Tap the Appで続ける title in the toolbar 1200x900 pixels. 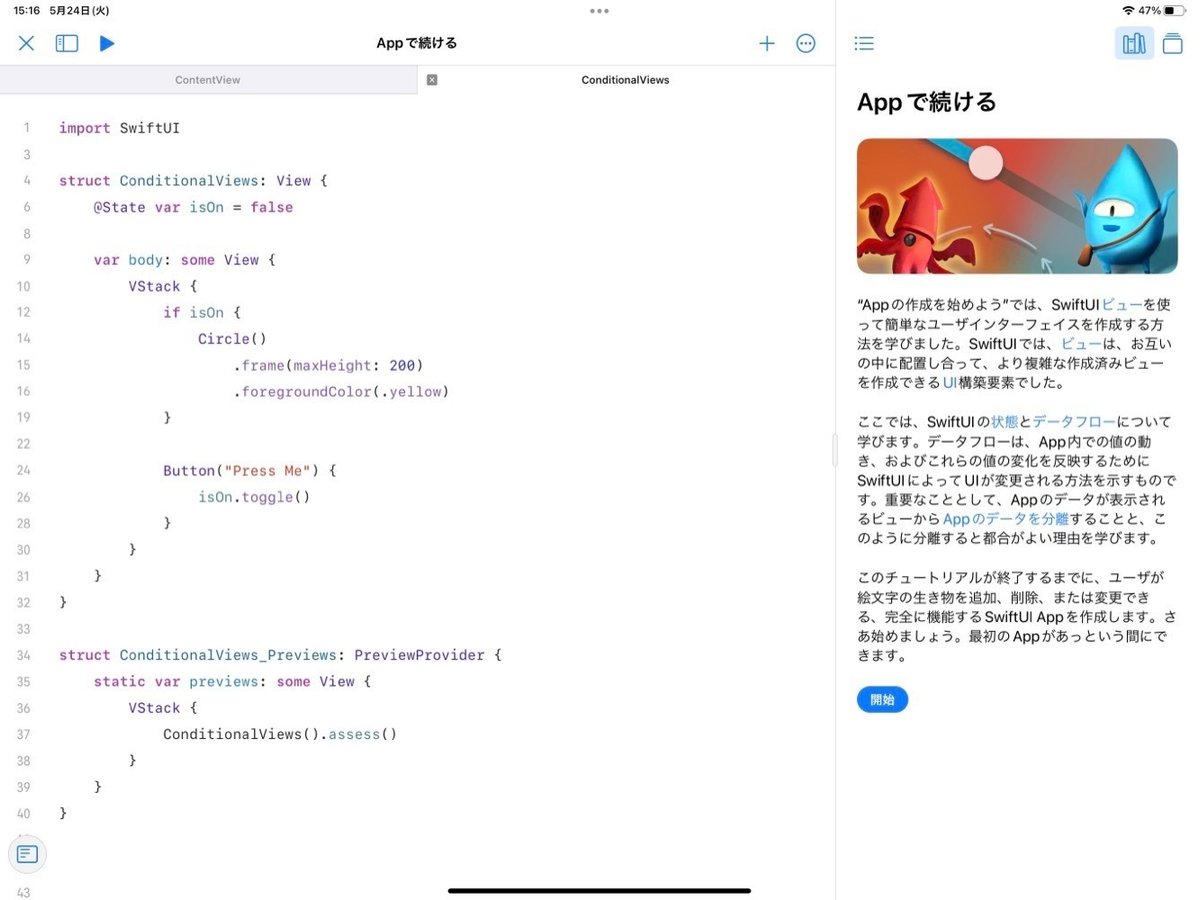417,43
